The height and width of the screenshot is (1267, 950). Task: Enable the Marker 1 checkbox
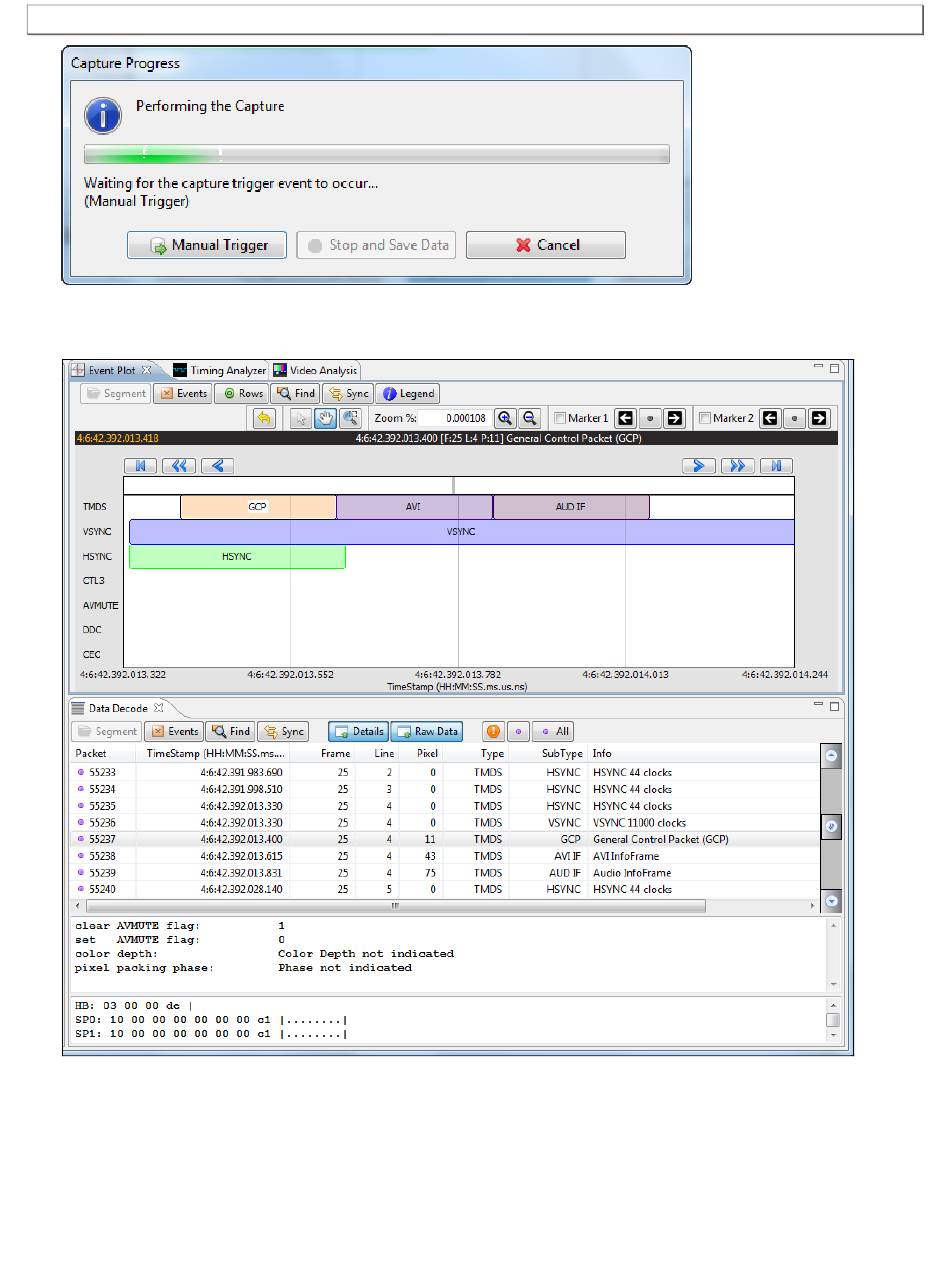click(560, 418)
